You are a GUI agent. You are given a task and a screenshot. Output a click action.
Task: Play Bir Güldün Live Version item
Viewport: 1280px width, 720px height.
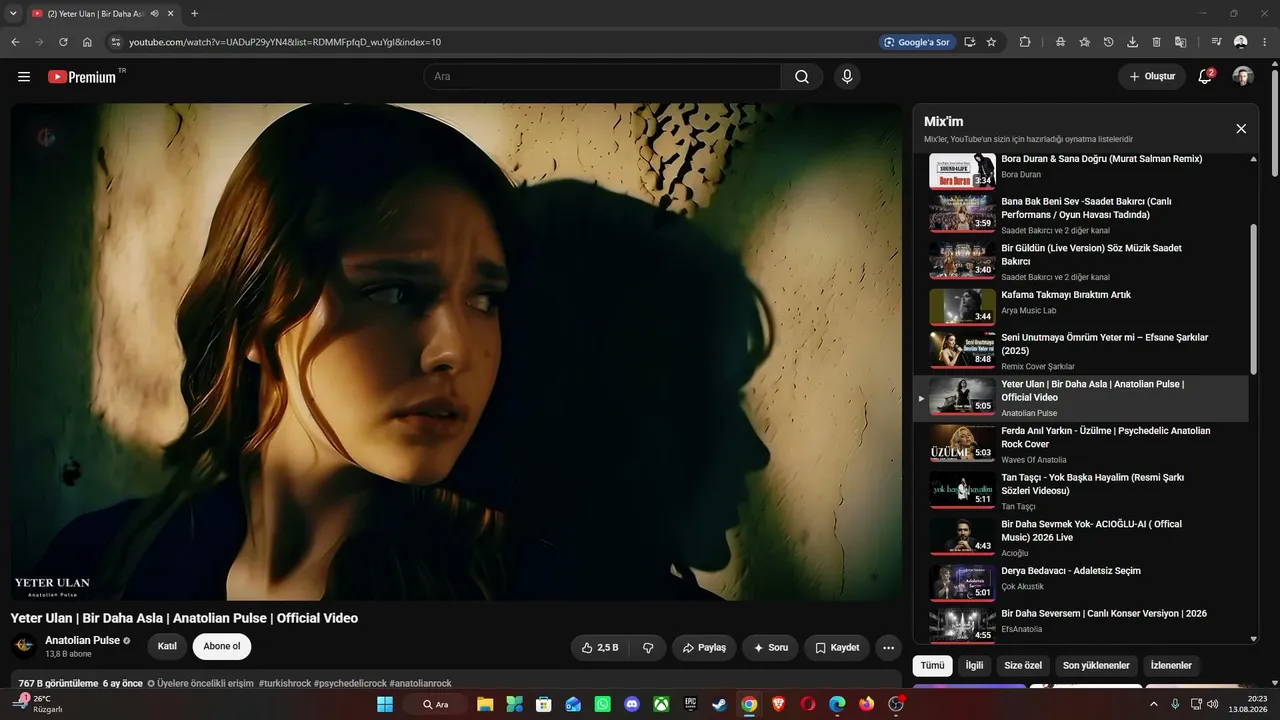[x=1082, y=261]
